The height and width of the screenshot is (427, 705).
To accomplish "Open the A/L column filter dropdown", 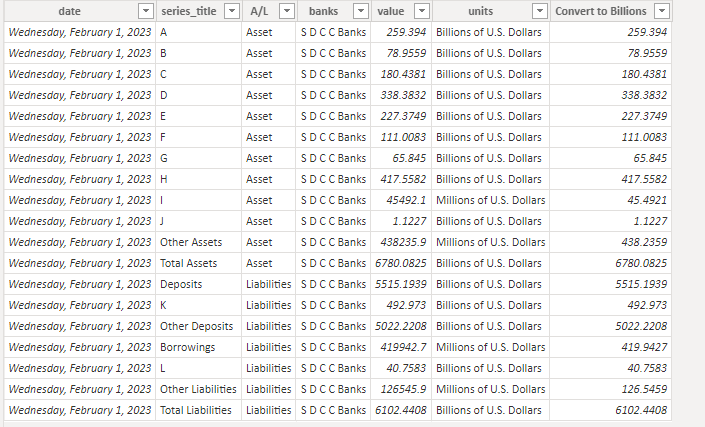I will [287, 11].
